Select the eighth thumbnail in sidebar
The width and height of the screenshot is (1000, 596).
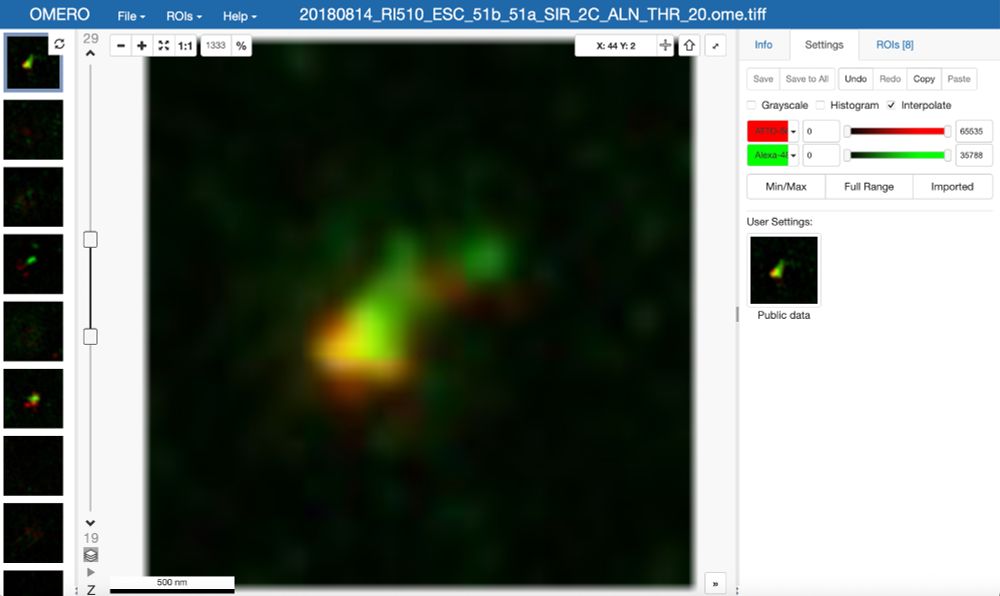coord(33,533)
